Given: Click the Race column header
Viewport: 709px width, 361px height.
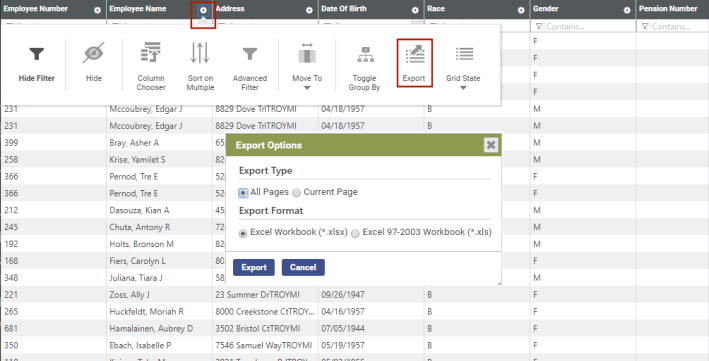Looking at the screenshot, I should click(436, 9).
